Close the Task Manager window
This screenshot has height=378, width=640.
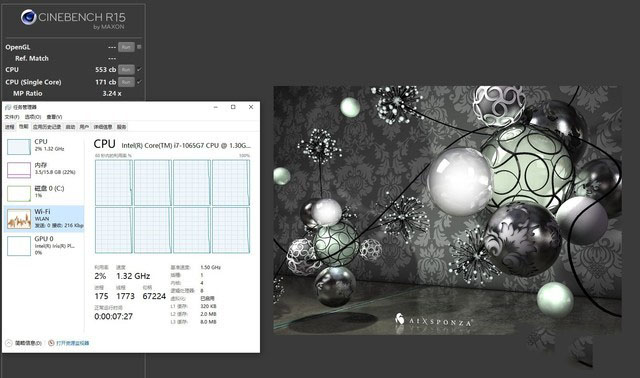251,107
